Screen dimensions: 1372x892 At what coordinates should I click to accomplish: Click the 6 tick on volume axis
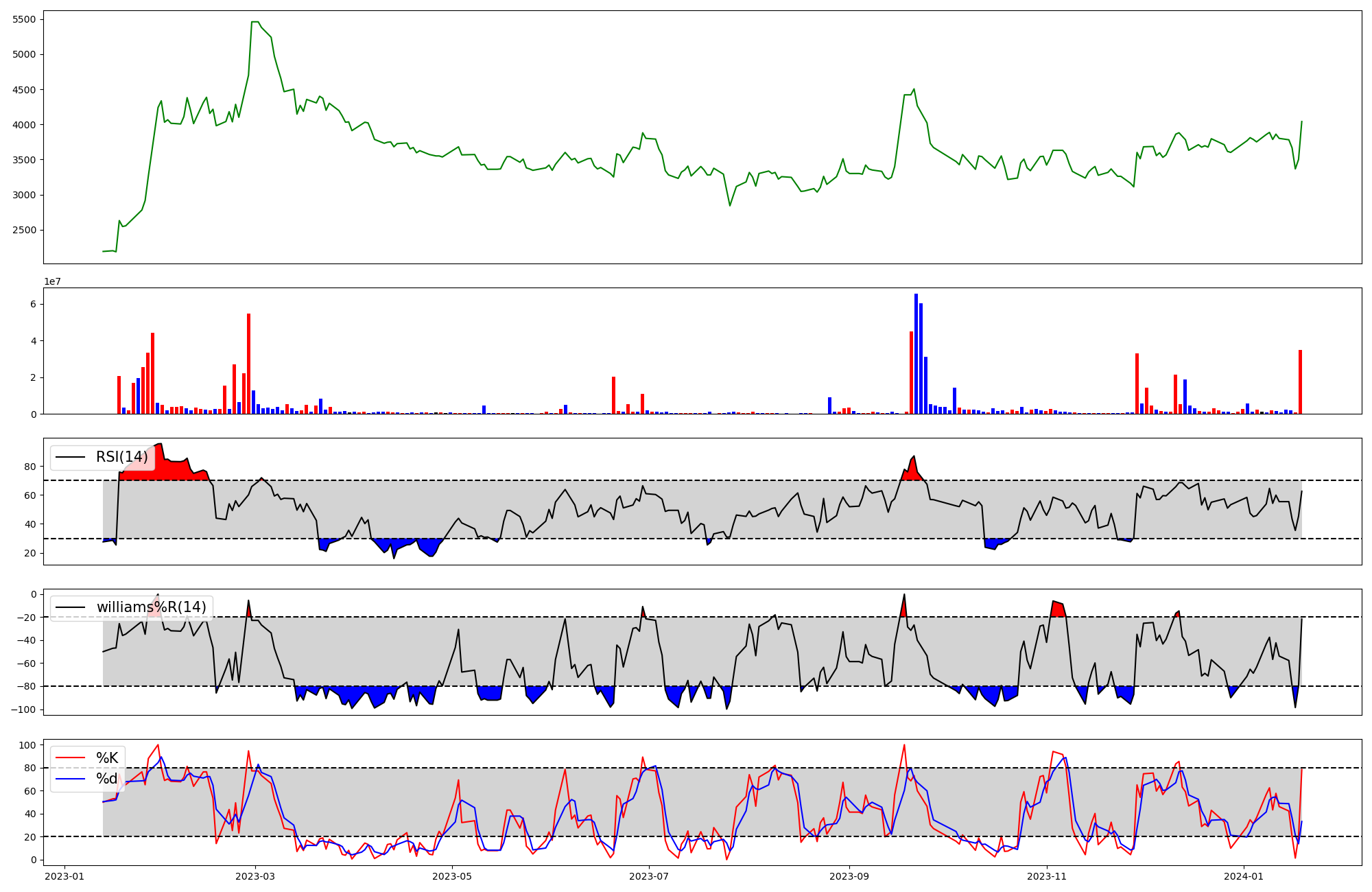point(33,304)
